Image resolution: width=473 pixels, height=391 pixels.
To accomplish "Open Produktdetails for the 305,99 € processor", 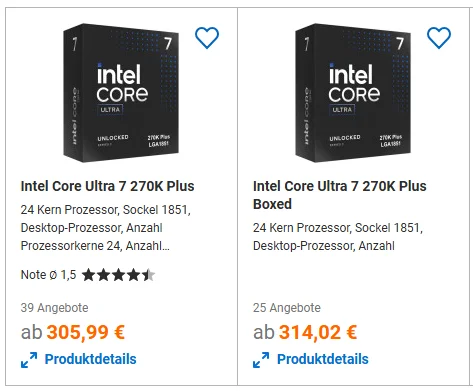I will (90, 359).
